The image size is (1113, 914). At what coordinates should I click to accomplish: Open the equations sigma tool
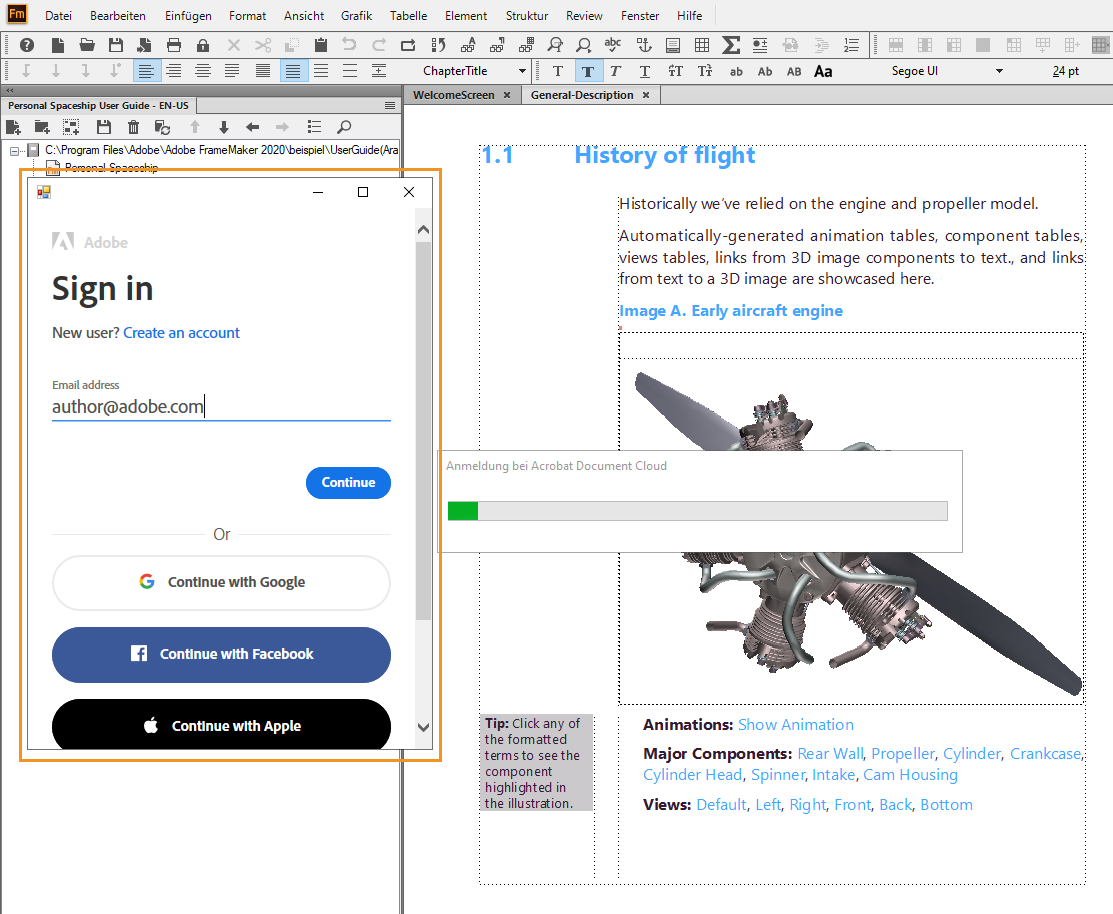pyautogui.click(x=731, y=45)
